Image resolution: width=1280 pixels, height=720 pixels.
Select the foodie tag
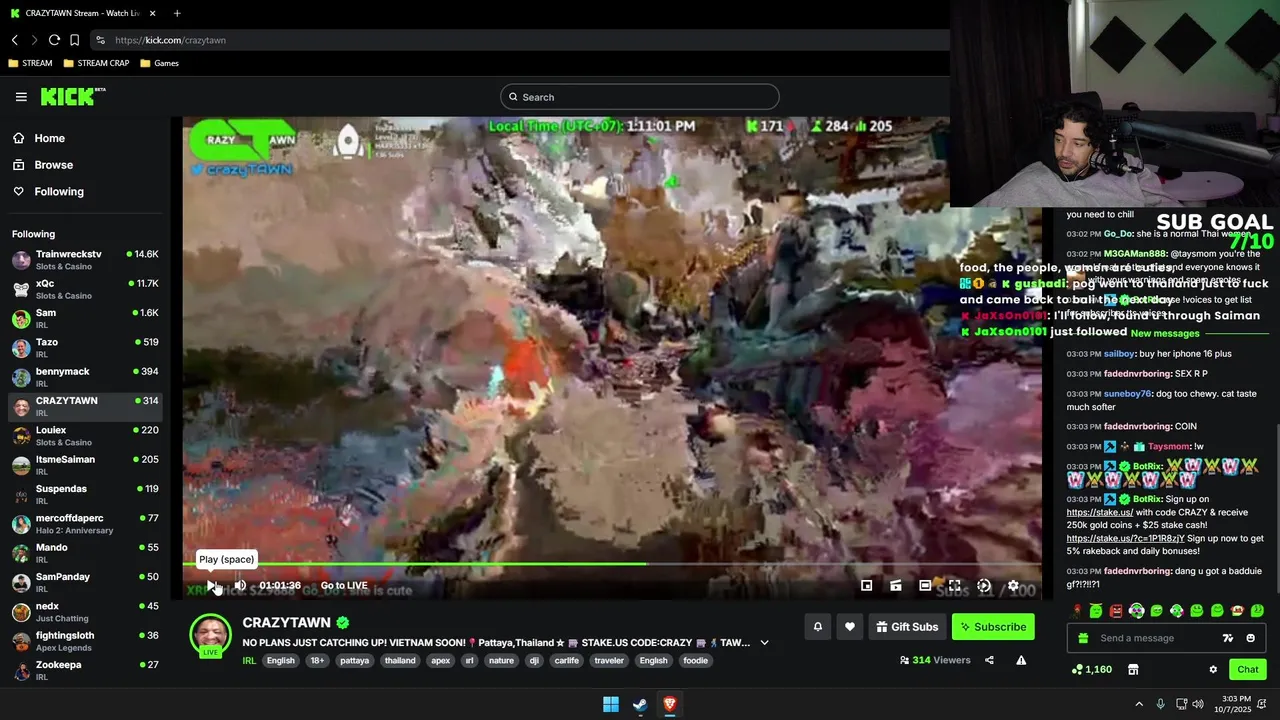695,661
